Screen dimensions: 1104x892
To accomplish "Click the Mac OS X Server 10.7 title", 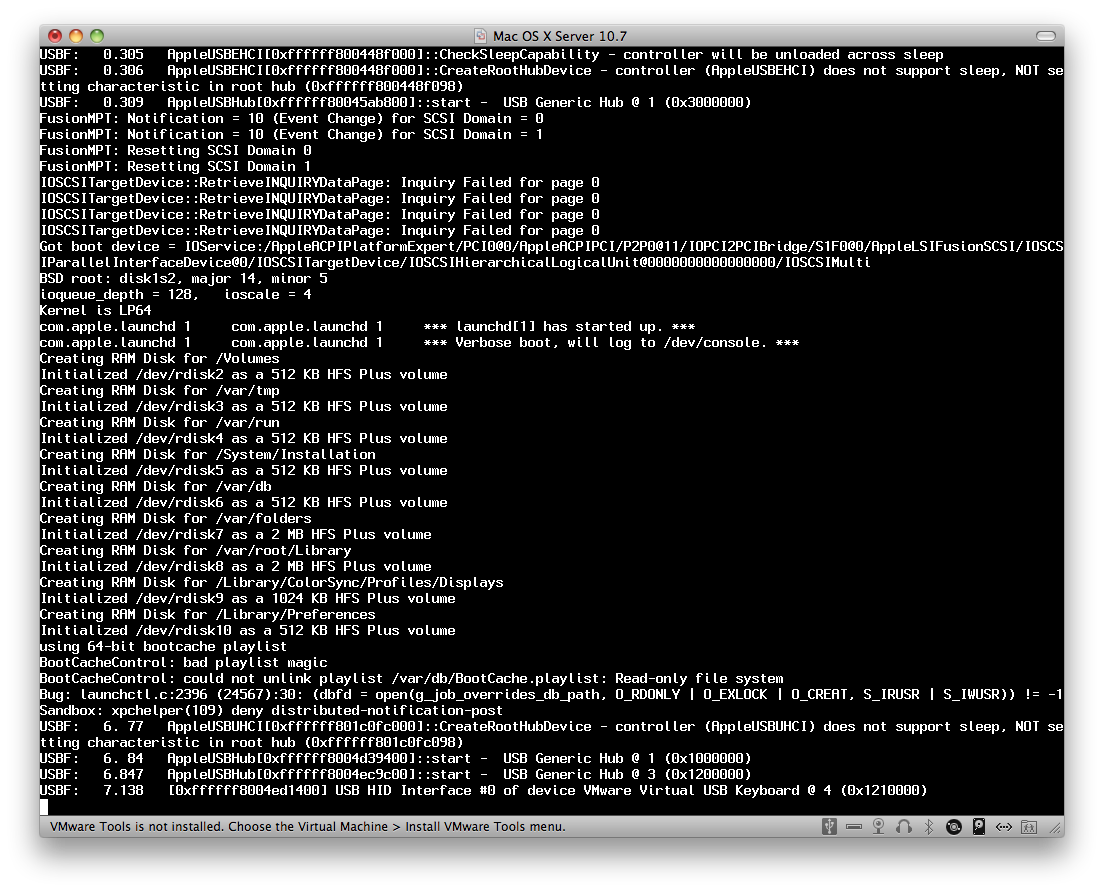I will pos(560,36).
